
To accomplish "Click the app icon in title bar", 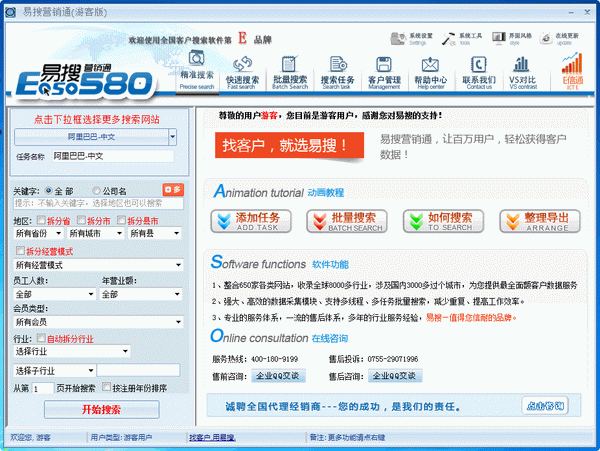I will [x=10, y=12].
